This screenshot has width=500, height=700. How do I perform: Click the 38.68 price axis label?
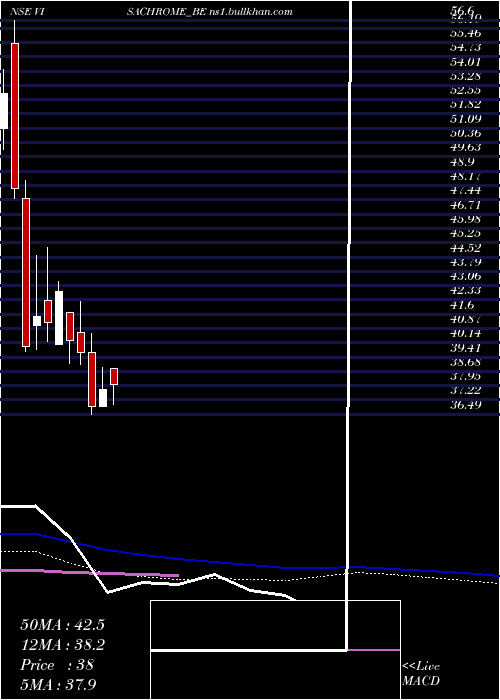tap(466, 362)
